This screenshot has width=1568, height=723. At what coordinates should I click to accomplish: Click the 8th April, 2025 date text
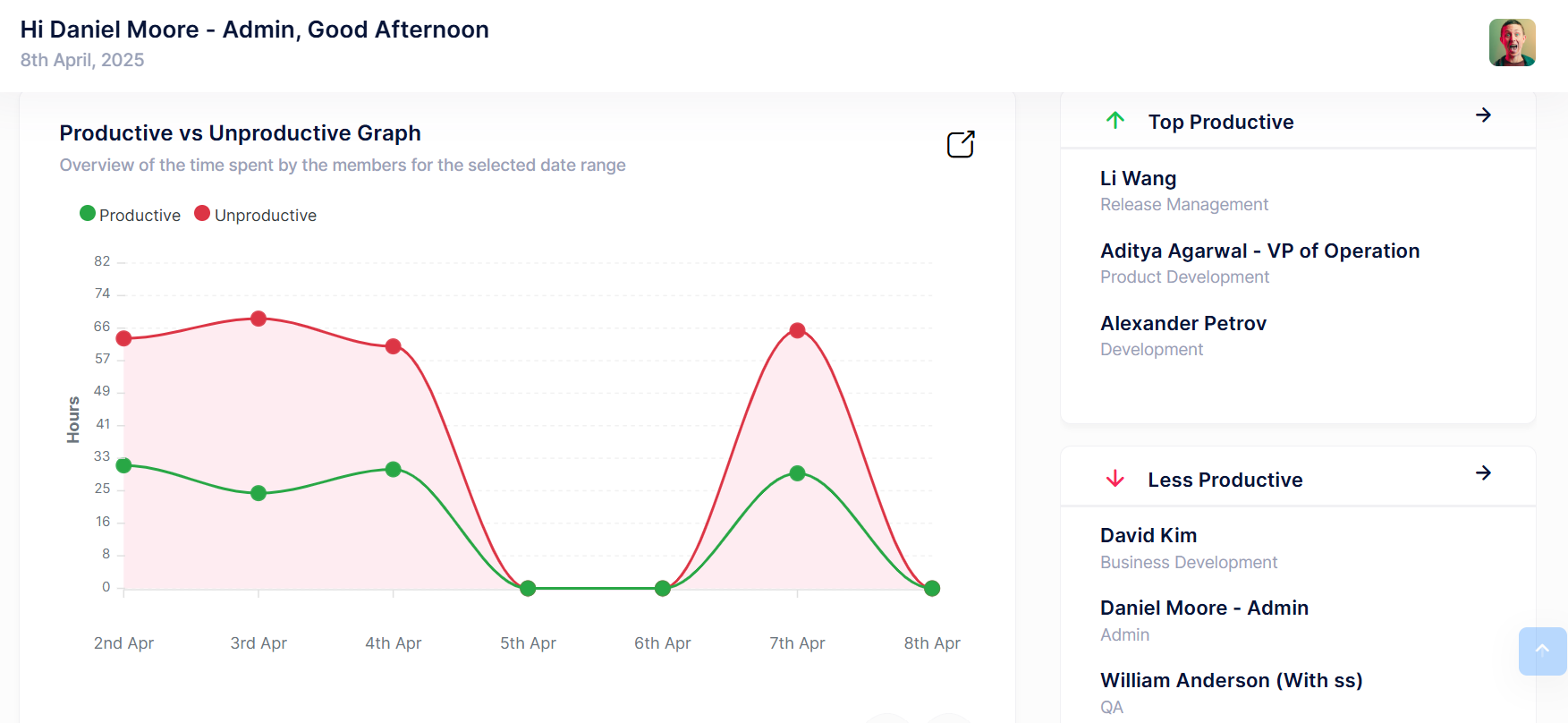[x=82, y=60]
